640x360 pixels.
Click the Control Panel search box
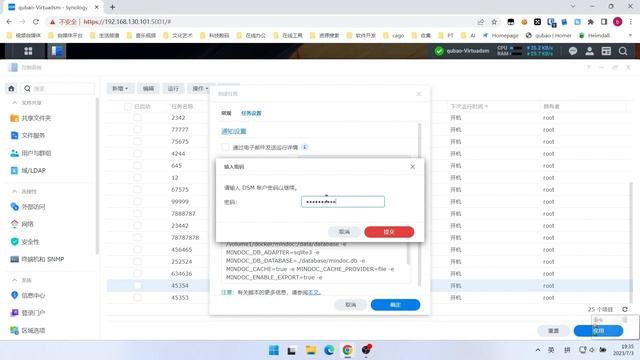click(57, 89)
